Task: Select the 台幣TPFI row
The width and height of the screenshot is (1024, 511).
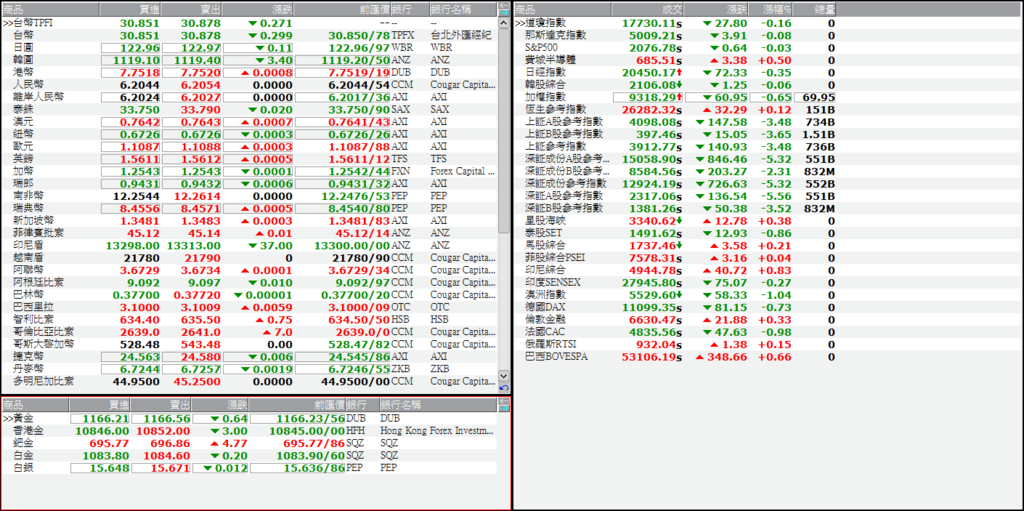Action: click(249, 23)
